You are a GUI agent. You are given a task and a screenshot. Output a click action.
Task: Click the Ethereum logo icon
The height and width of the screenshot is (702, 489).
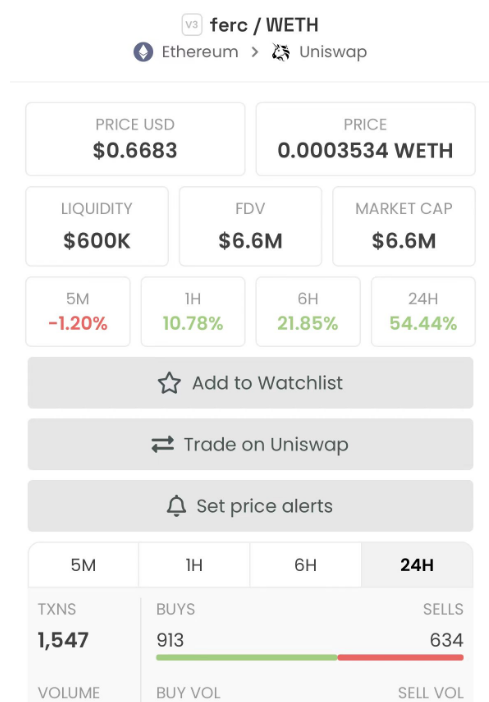pos(143,52)
